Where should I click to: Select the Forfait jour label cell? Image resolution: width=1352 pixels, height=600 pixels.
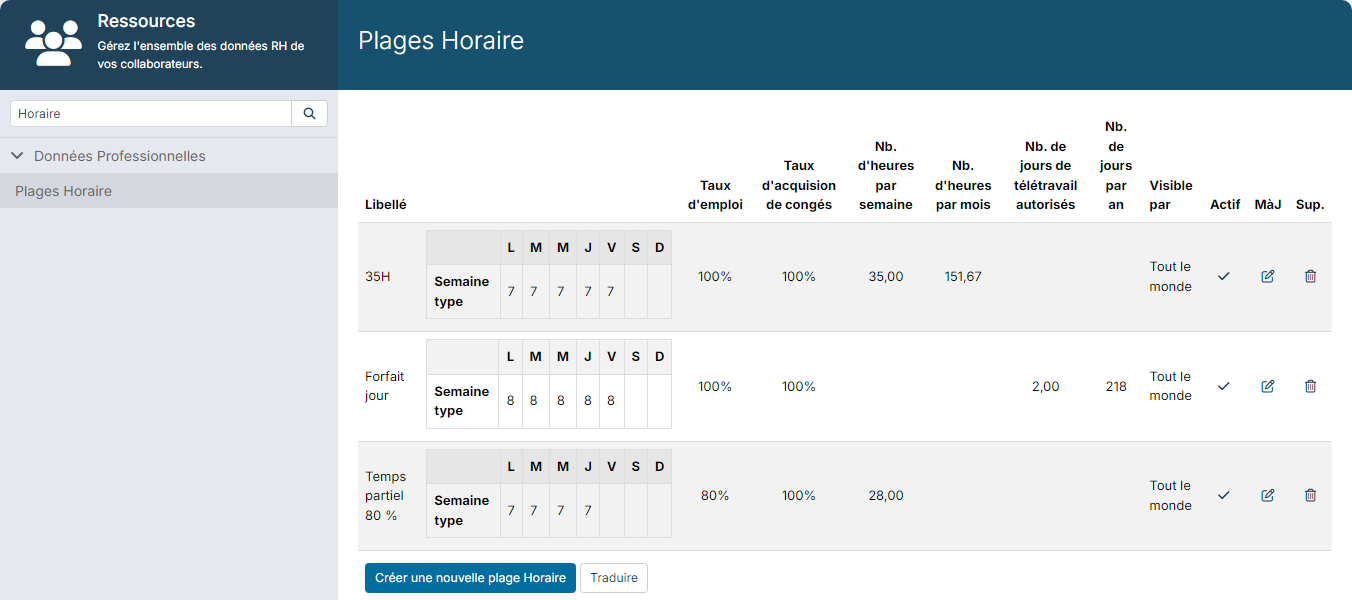coord(385,386)
